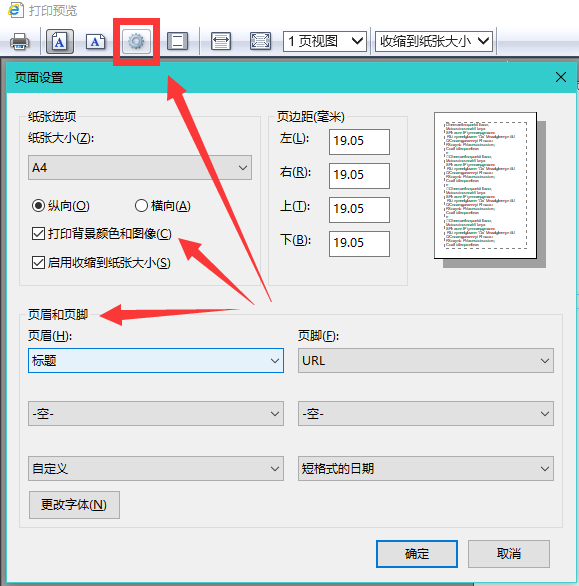579x586 pixels.
Task: Click the full width view icon
Action: pos(221,41)
